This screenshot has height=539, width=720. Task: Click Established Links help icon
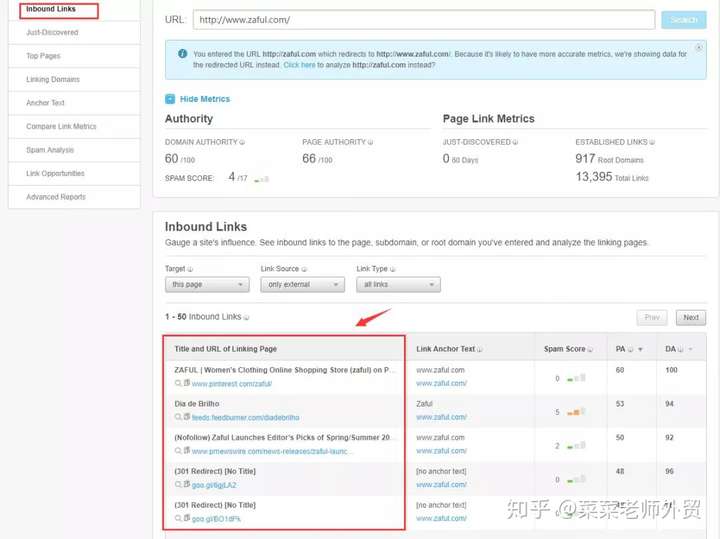click(x=652, y=142)
